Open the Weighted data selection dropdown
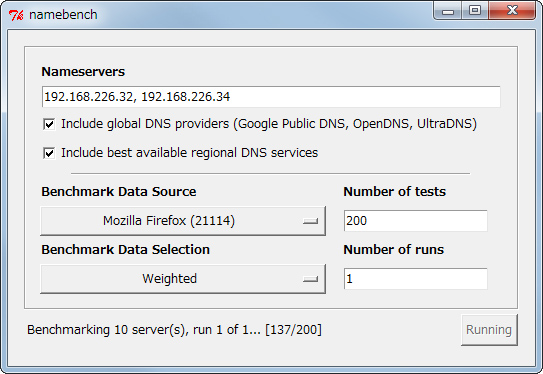 183,279
